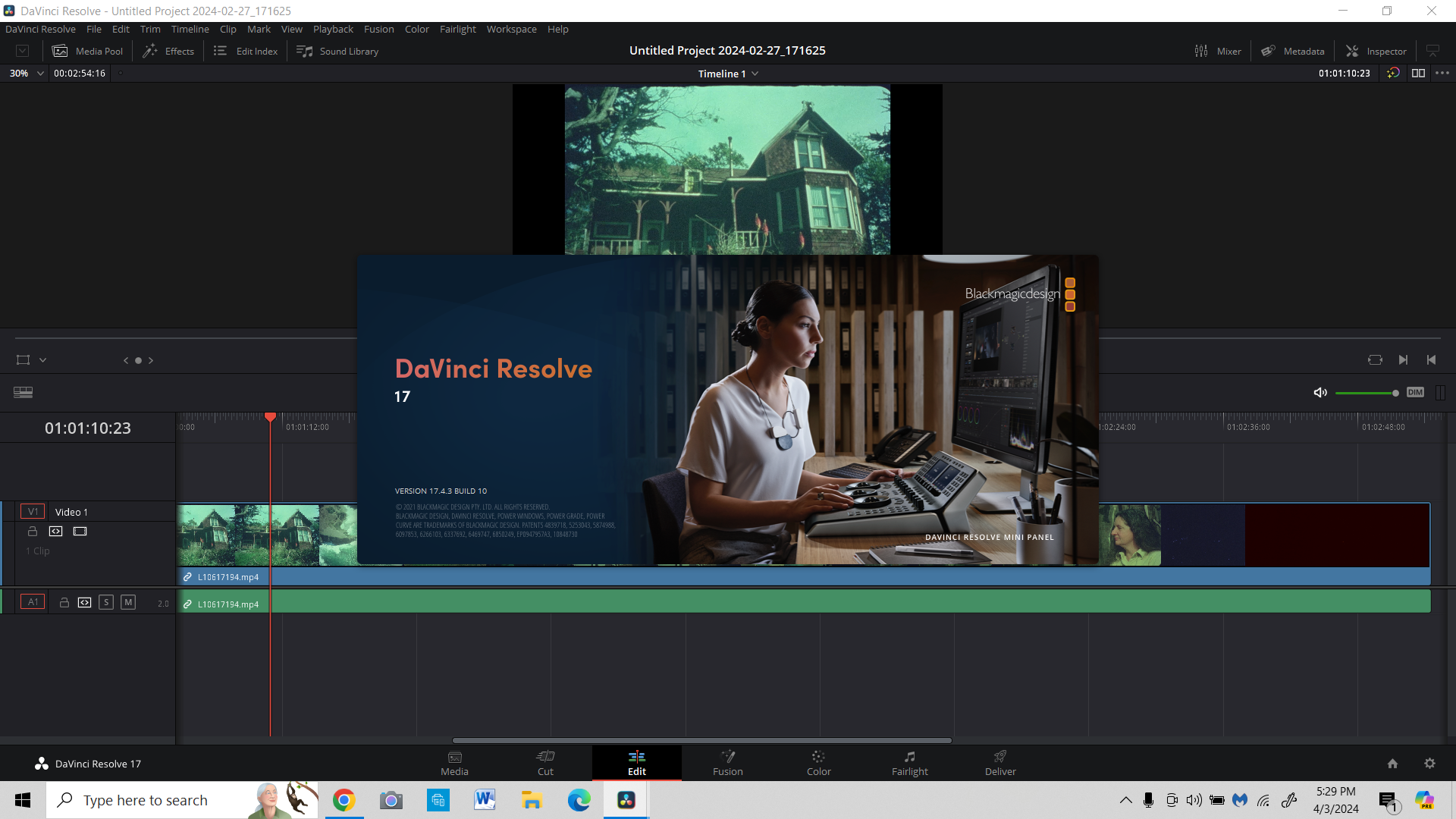Solo the A1 audio track
The image size is (1456, 819).
(x=106, y=602)
